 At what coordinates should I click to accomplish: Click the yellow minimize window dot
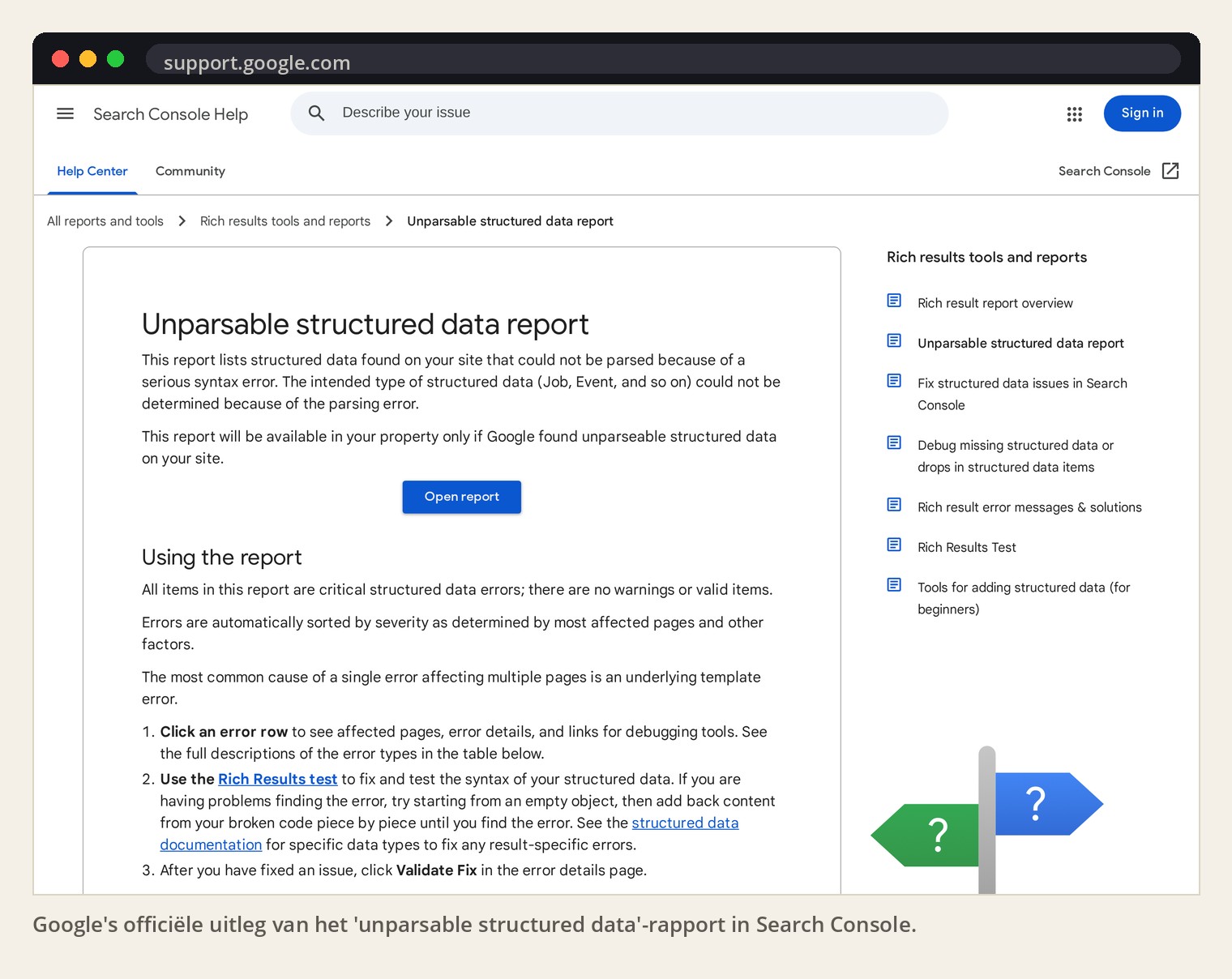point(88,58)
